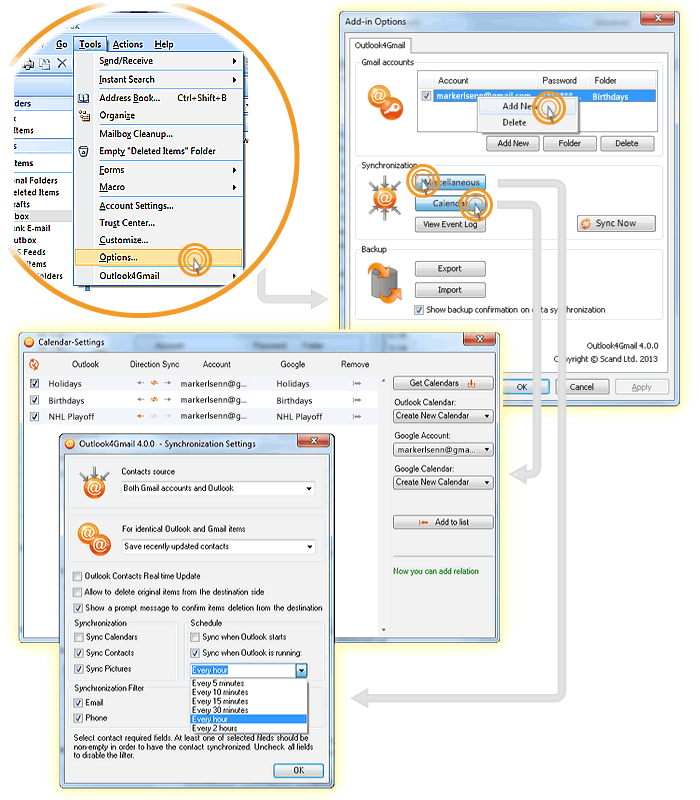Image resolution: width=700 pixels, height=800 pixels.
Task: Click the Gmail accounts key icon
Action: (385, 104)
